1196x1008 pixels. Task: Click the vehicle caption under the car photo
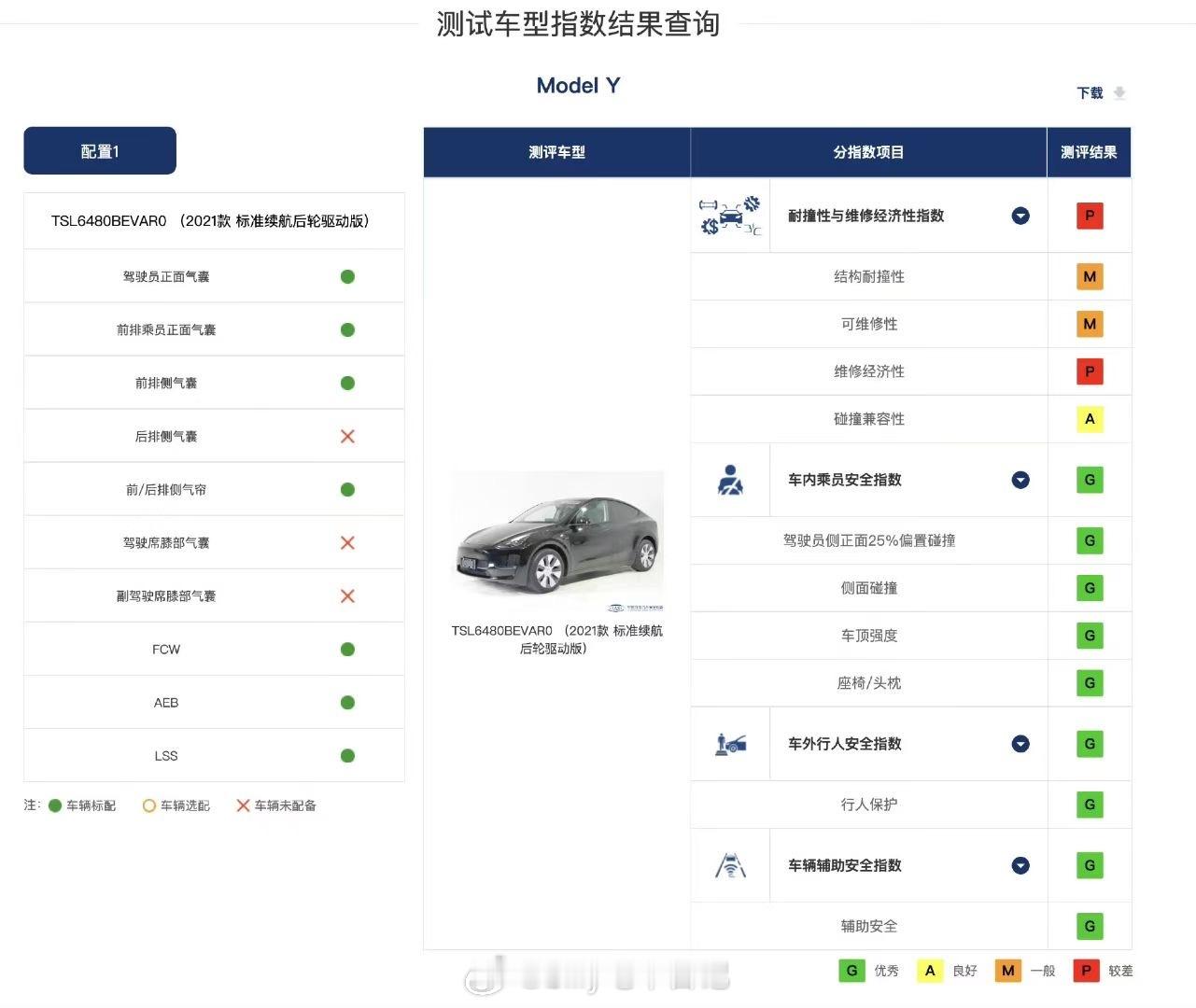[557, 639]
